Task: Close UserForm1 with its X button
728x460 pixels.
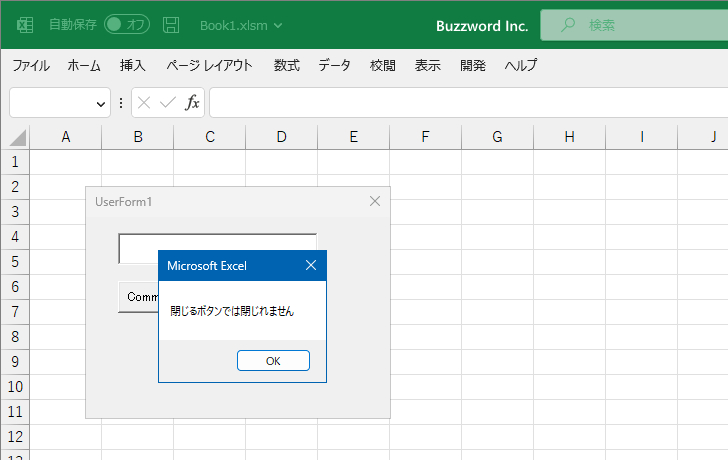Action: tap(375, 201)
